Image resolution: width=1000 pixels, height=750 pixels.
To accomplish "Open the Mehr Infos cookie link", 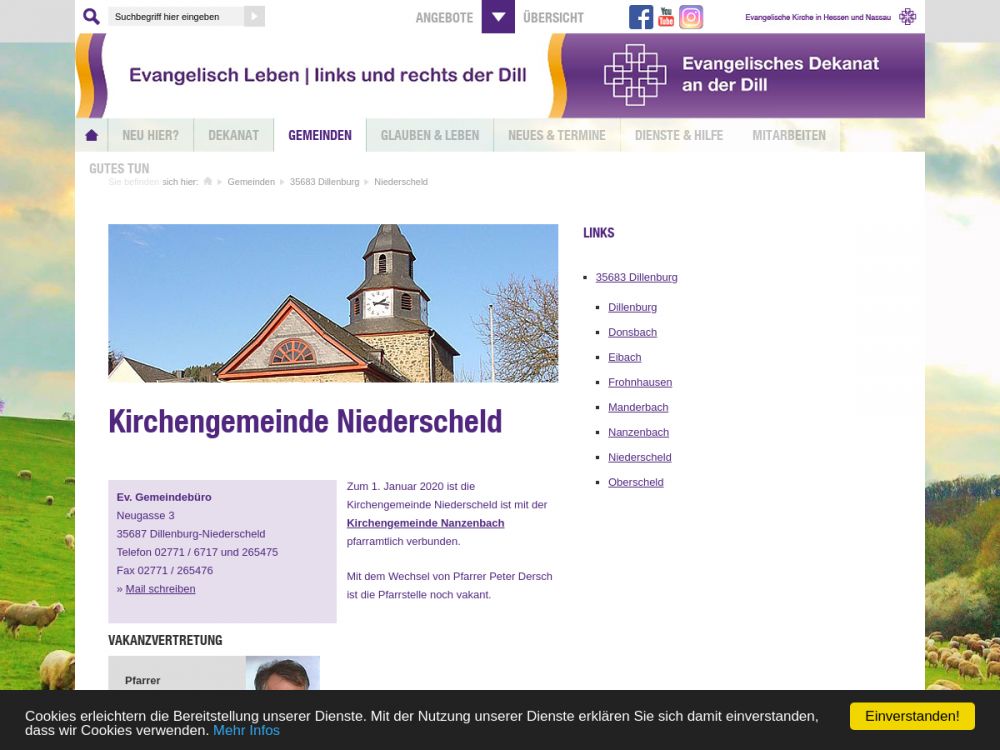I will tap(246, 730).
